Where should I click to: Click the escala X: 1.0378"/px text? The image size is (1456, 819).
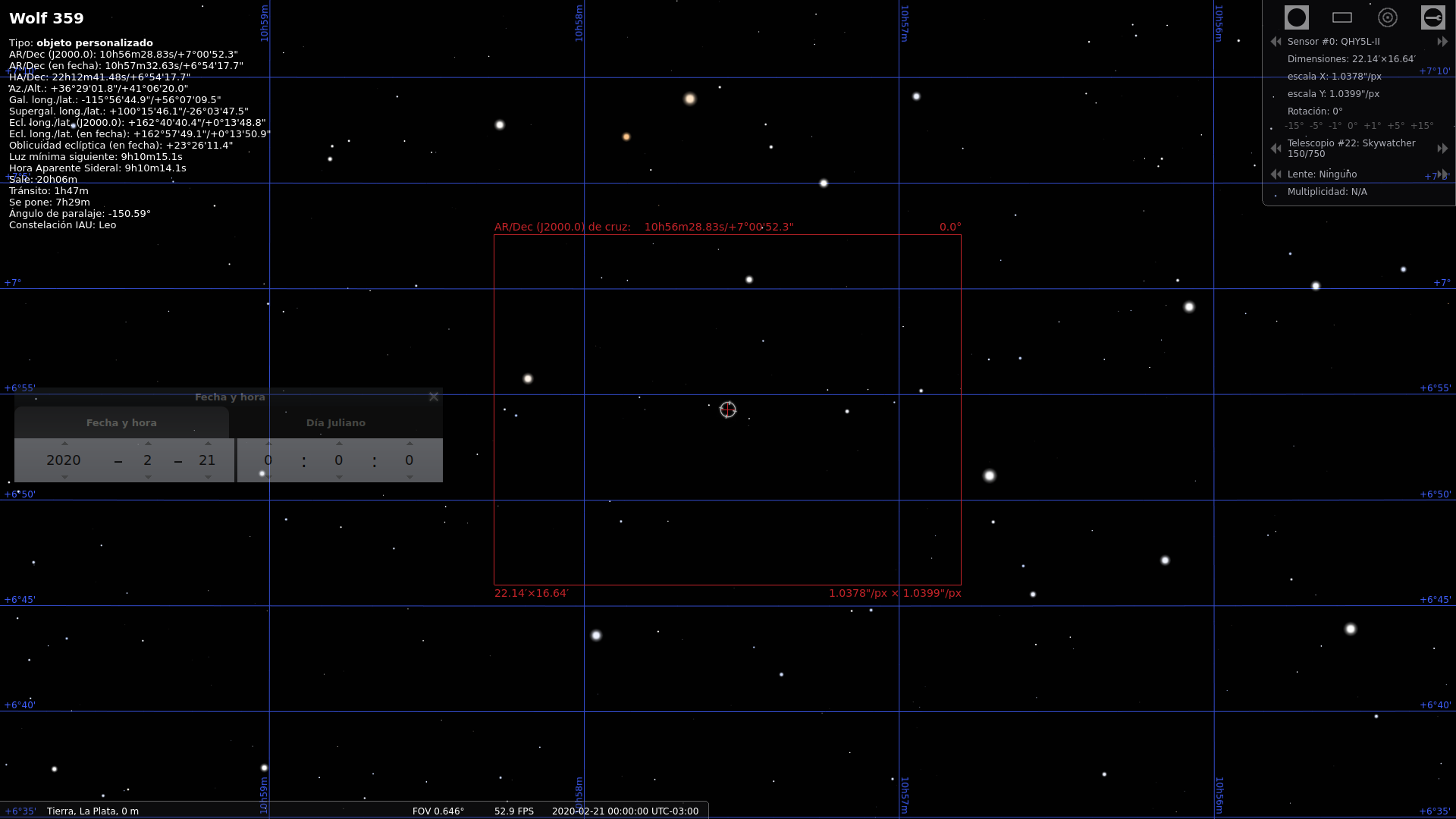click(x=1334, y=77)
